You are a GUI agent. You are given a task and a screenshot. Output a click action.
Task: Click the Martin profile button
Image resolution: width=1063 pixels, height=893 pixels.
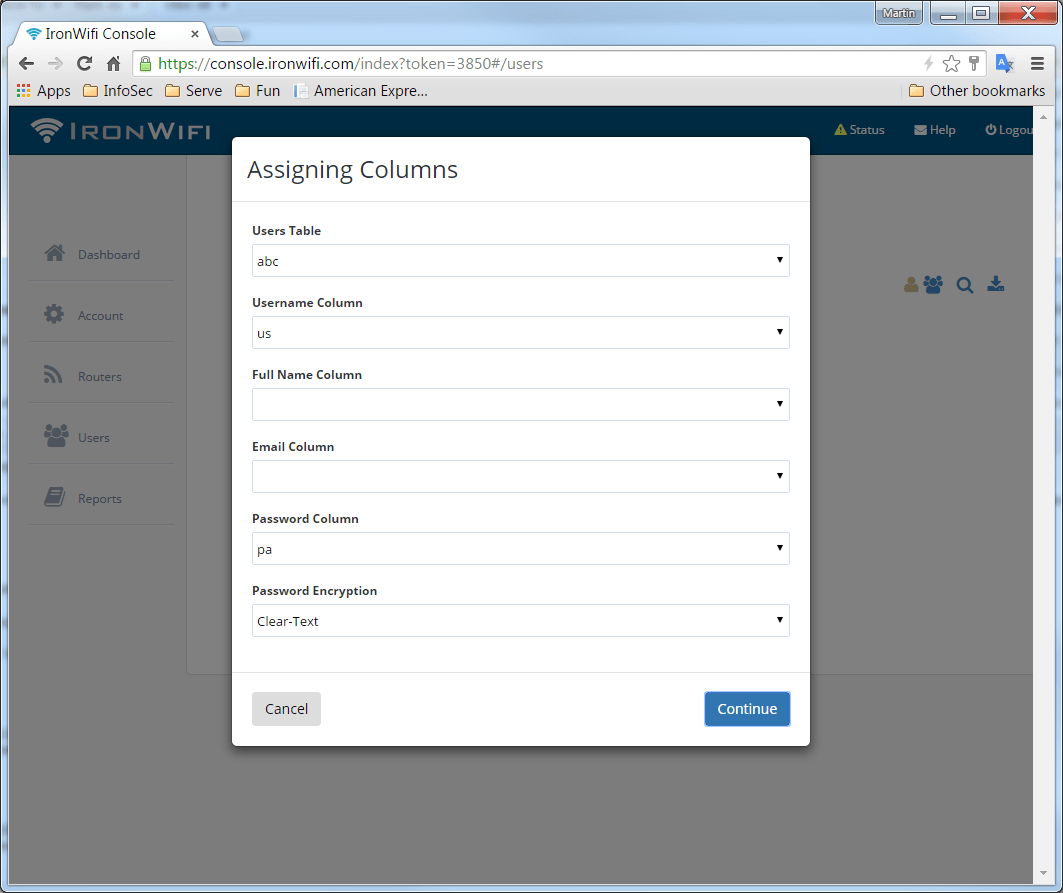click(x=899, y=13)
